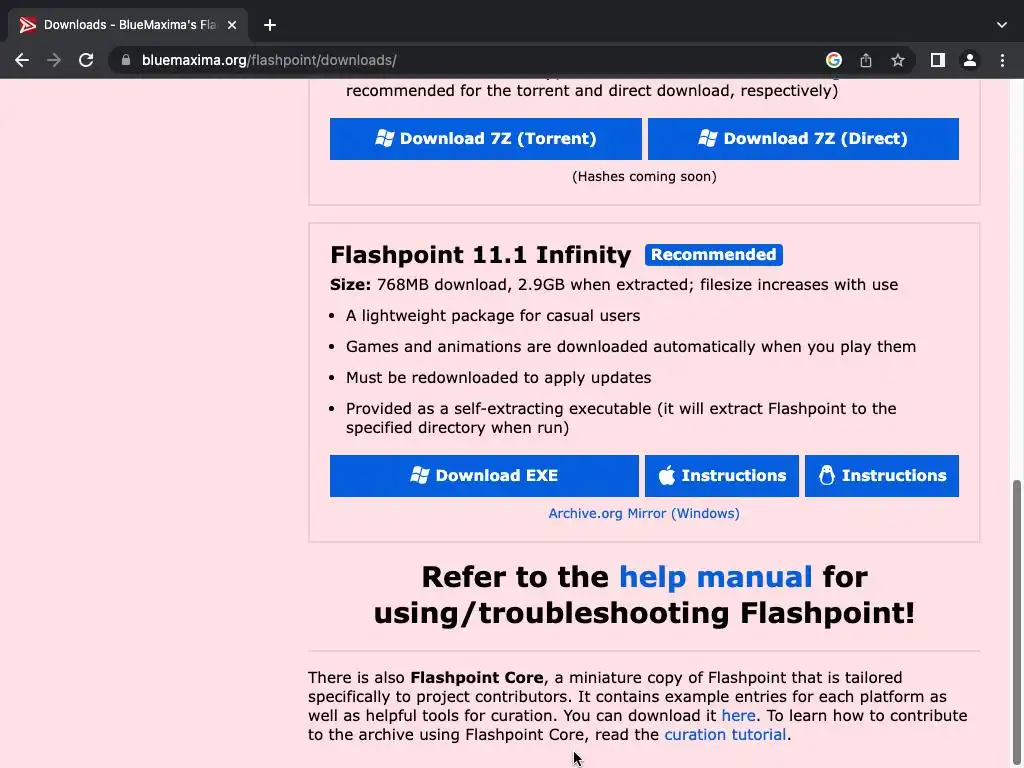The height and width of the screenshot is (768, 1024).
Task: Click 'Must be redownloaded to apply updates'
Action: point(498,378)
